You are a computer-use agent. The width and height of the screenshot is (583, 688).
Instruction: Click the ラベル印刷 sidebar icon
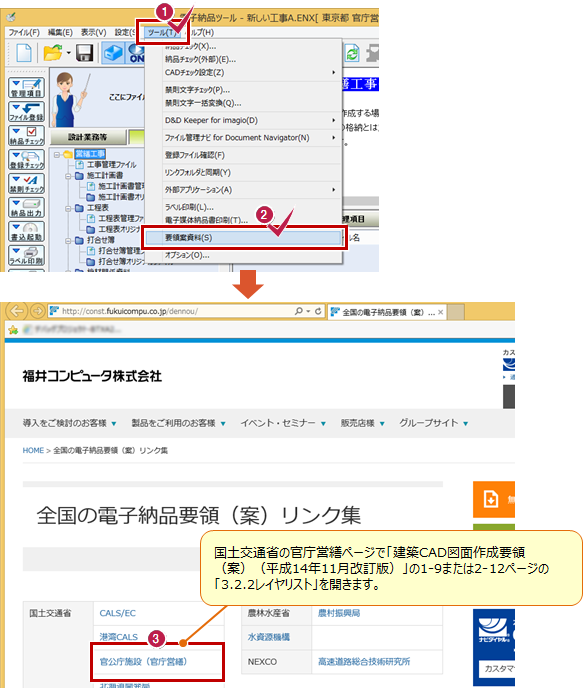(27, 255)
